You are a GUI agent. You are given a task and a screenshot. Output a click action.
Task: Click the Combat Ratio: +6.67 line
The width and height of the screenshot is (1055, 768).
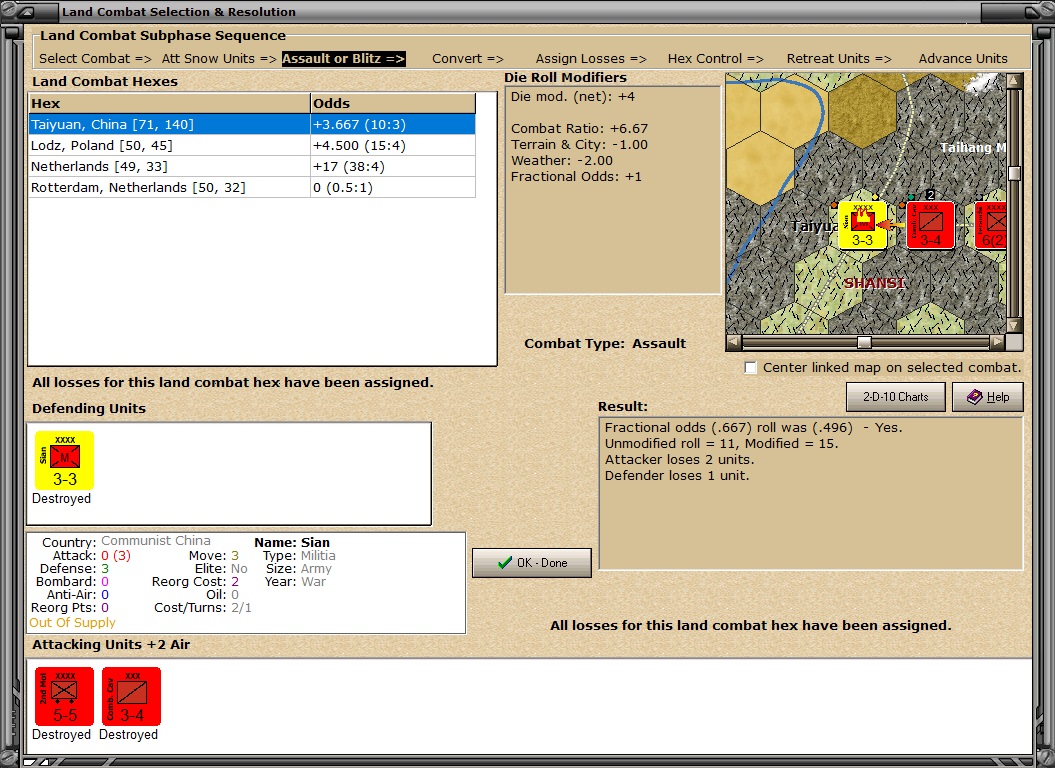[x=579, y=129]
